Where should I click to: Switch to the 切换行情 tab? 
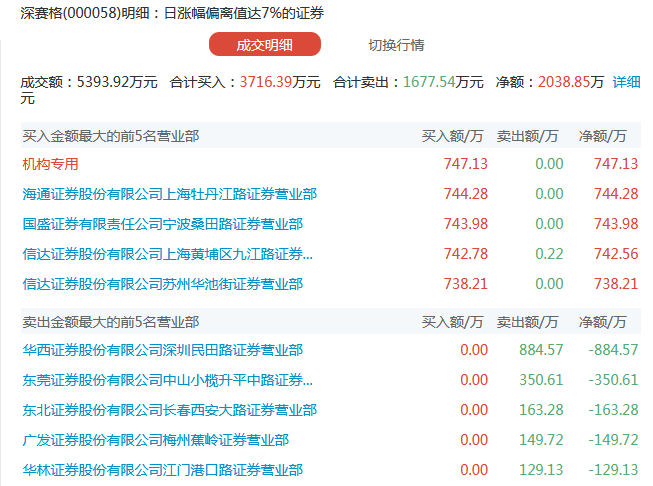pos(396,45)
